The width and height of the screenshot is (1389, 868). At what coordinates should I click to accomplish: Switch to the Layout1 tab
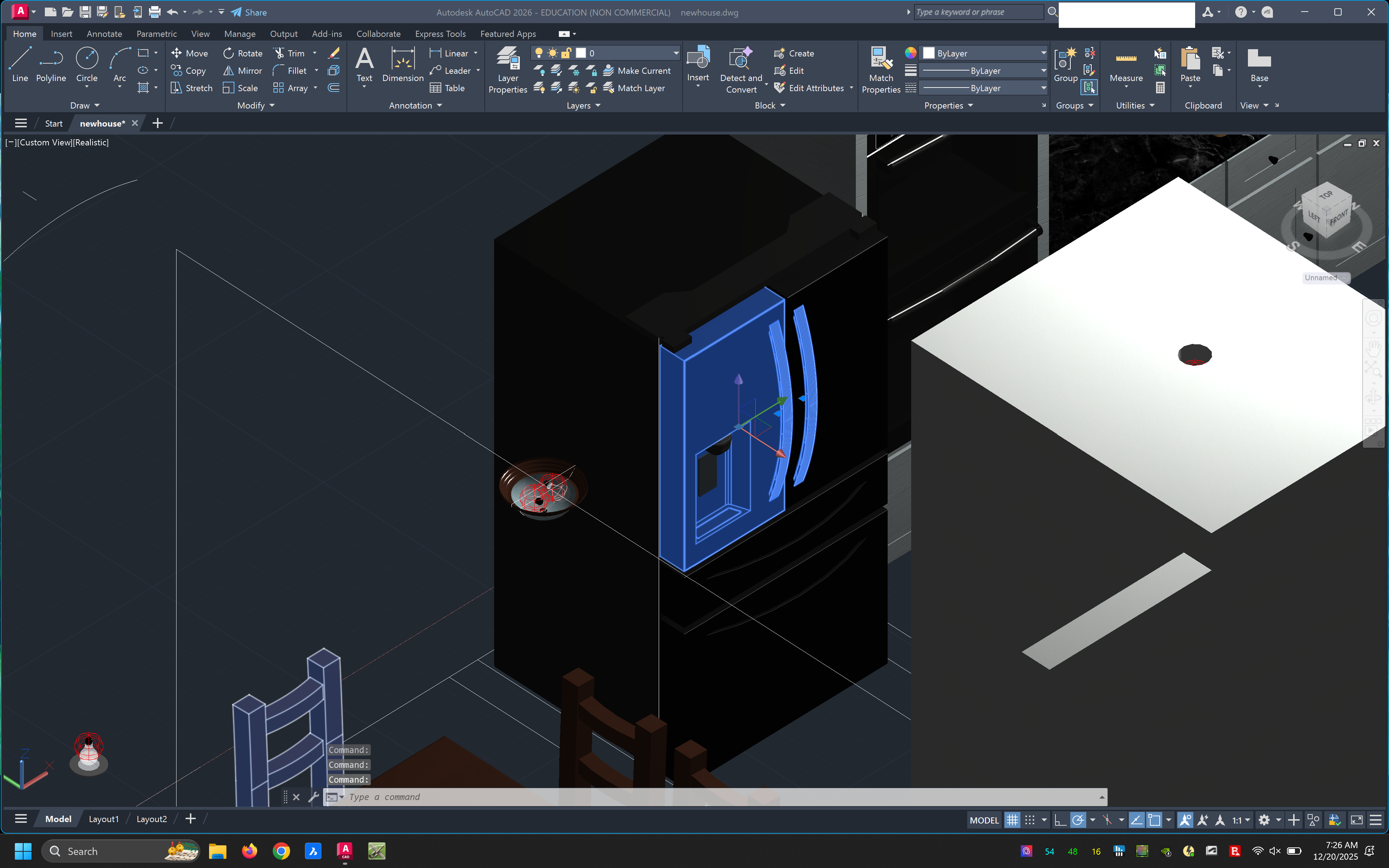click(103, 818)
